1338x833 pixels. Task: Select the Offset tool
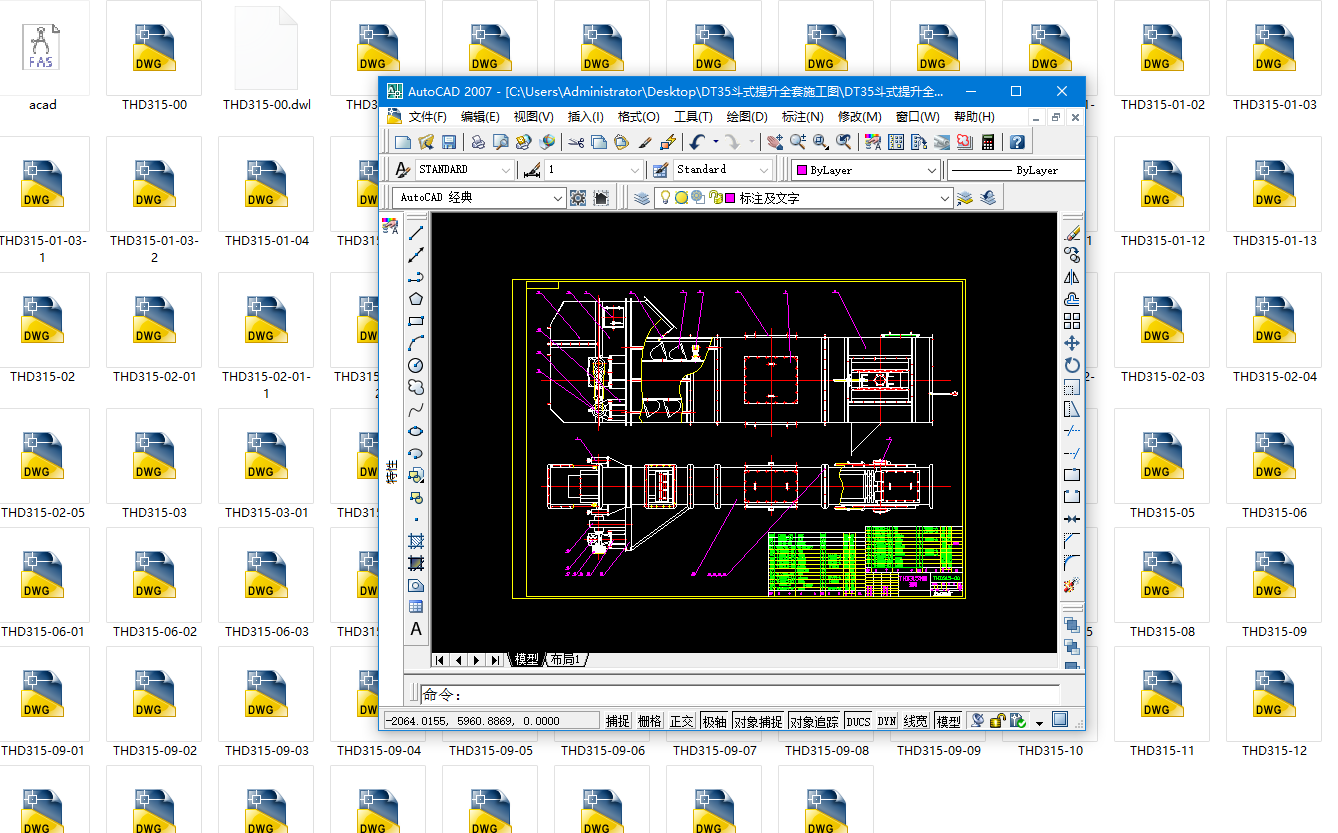point(1072,299)
